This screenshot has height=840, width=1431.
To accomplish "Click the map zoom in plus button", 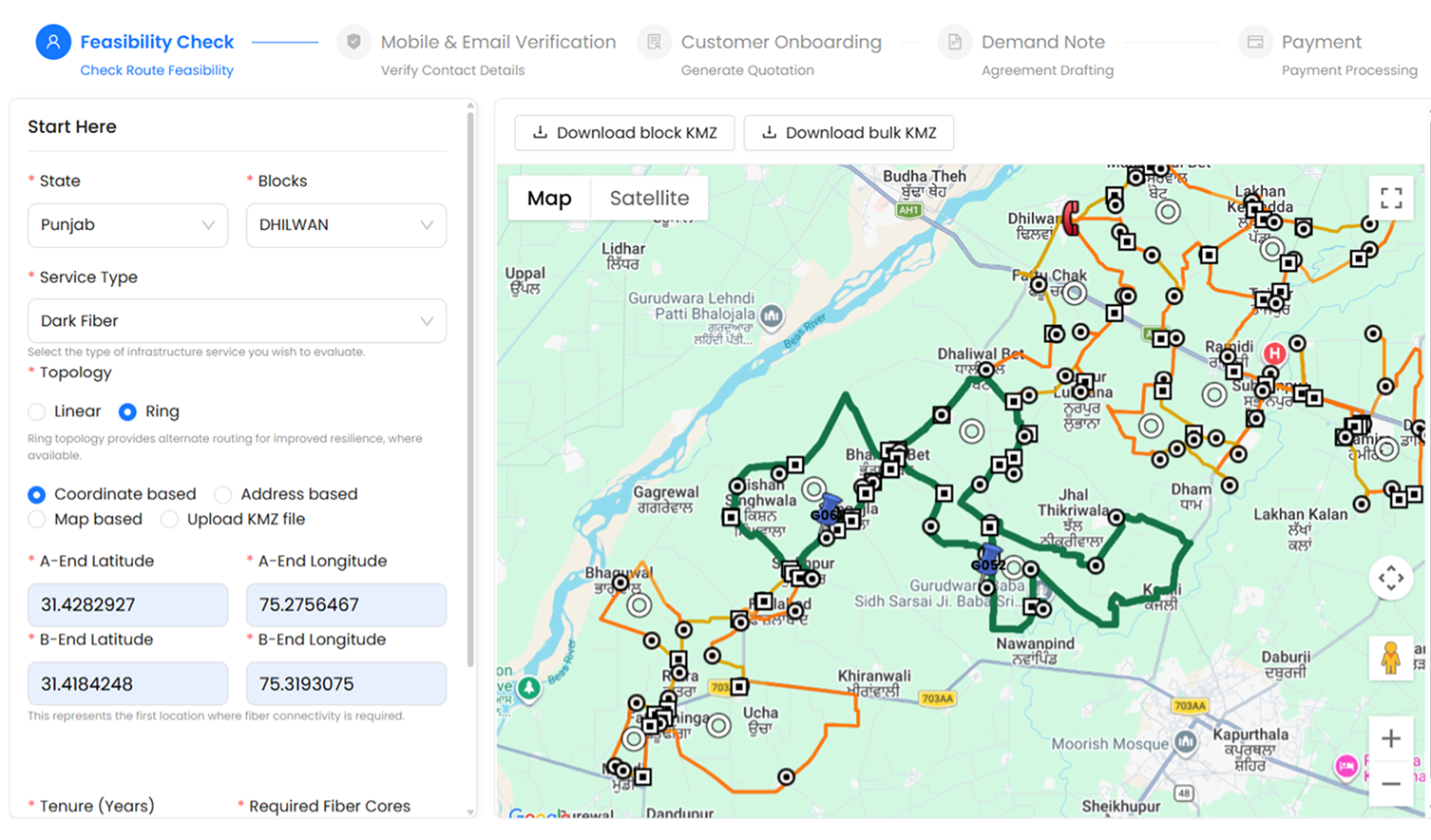I will coord(1391,738).
